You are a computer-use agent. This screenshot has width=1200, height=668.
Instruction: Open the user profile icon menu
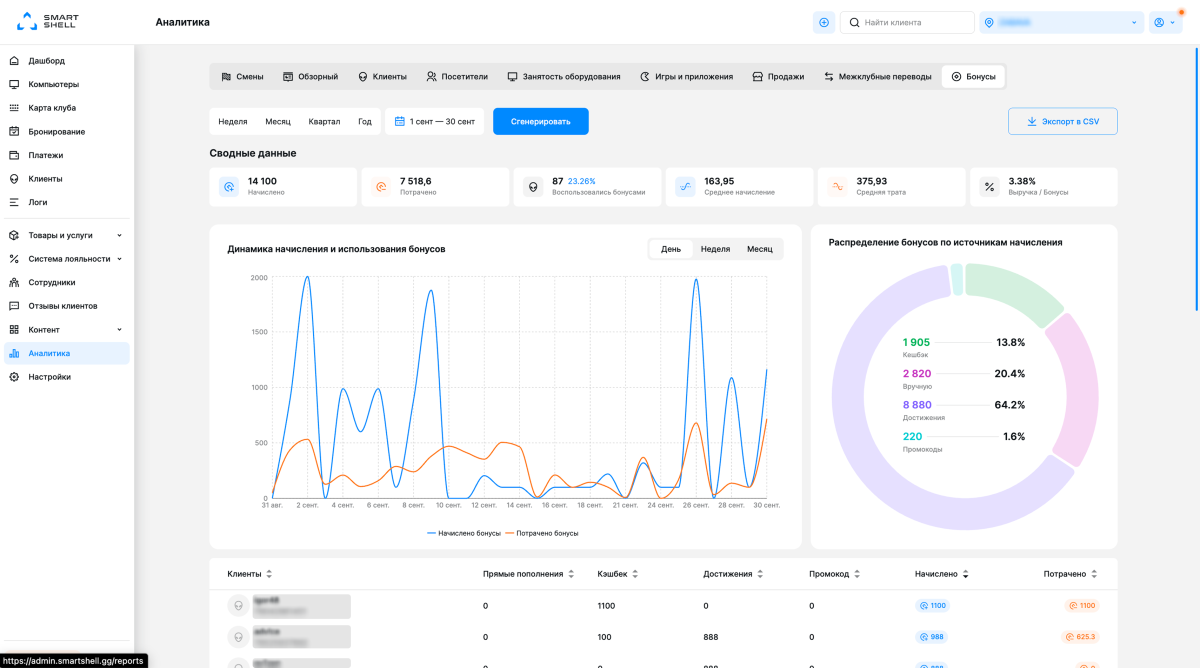tap(1165, 22)
